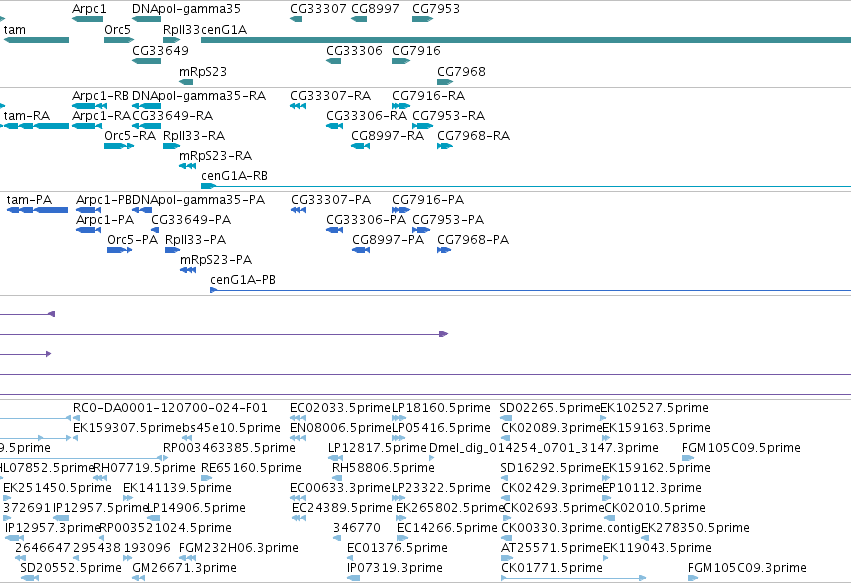Click the CG7968 gene label
Screen dimensions: 851x583
point(461,72)
